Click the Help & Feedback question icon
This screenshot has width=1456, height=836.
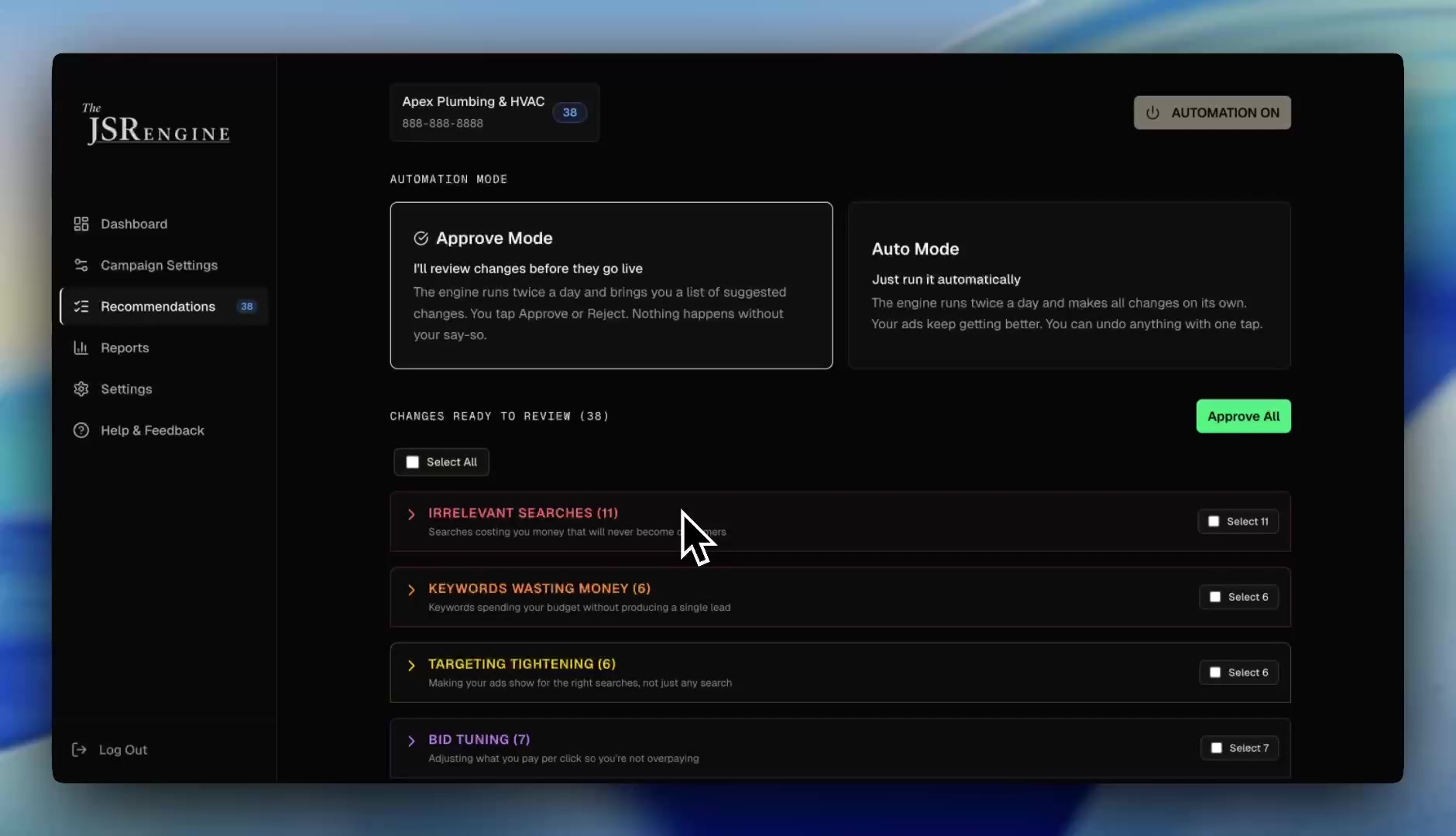click(81, 430)
